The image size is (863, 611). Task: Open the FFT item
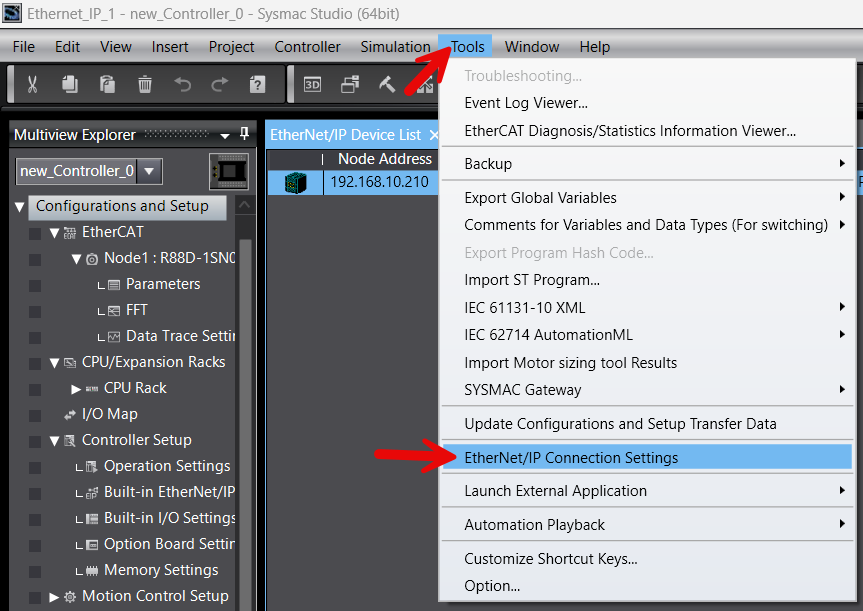pyautogui.click(x=136, y=310)
